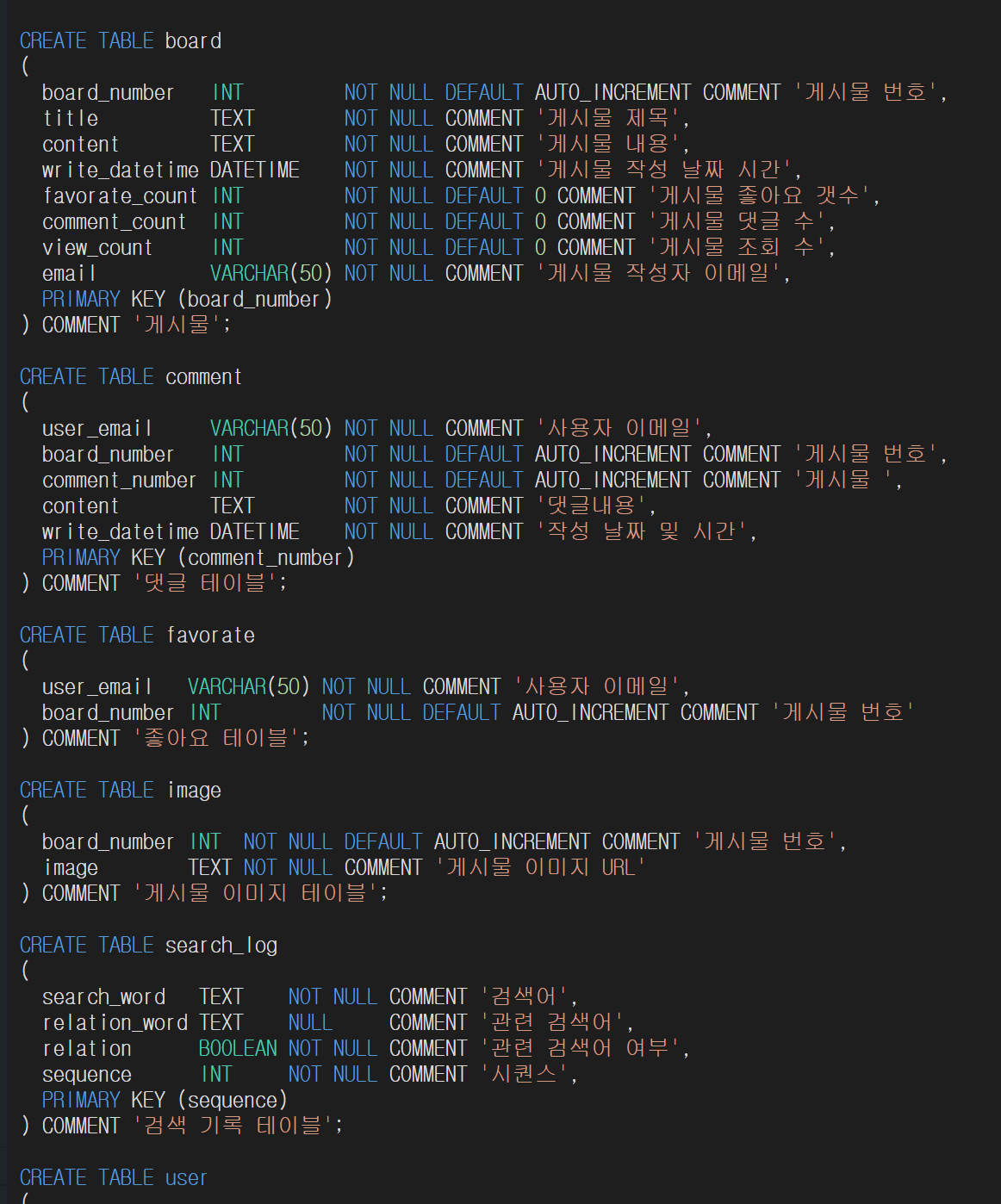This screenshot has width=1001, height=1204.
Task: Click table name 'comment' after CREATE TABLE
Action: click(203, 376)
